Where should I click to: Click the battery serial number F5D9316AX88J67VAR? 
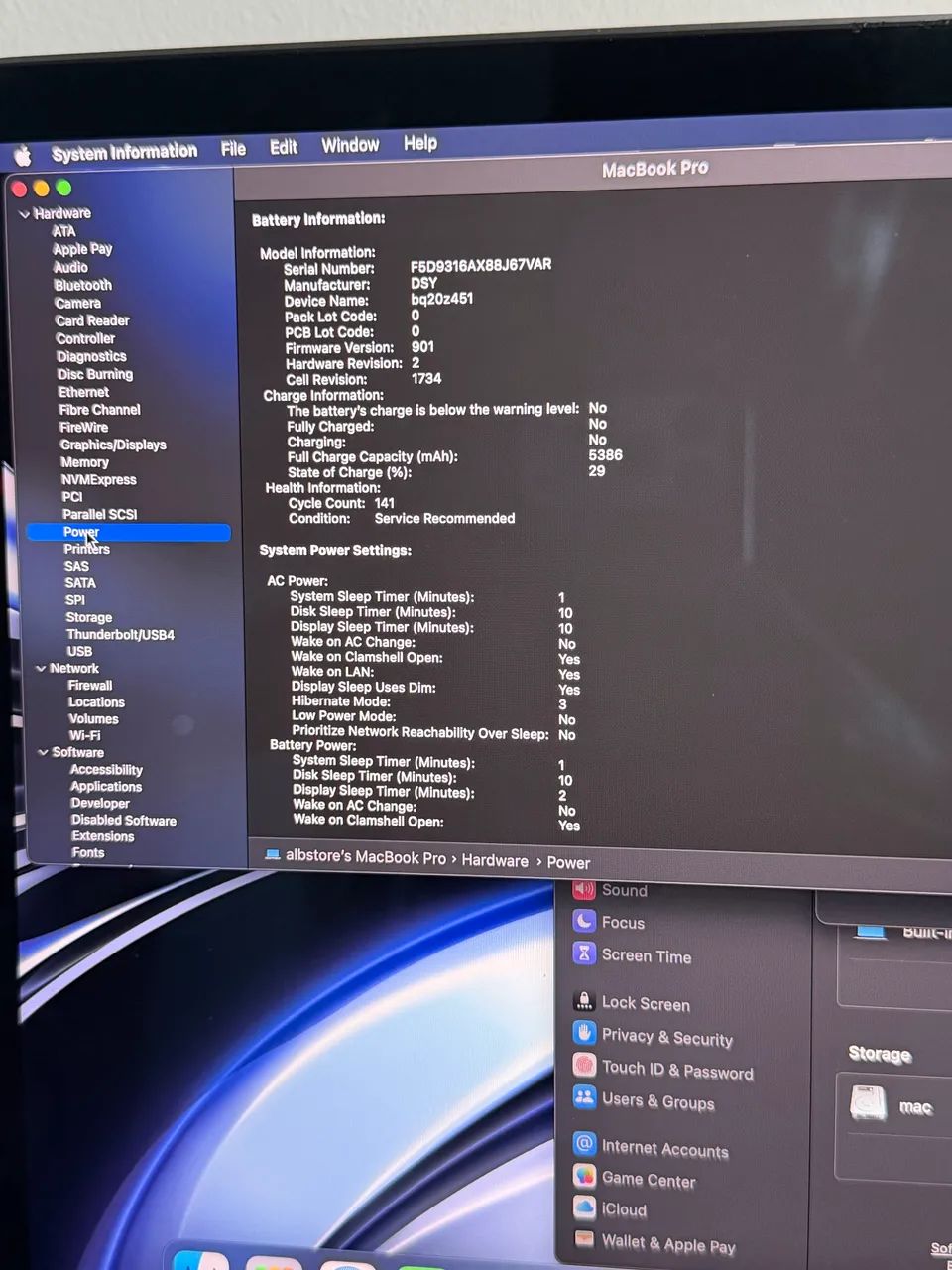(481, 265)
